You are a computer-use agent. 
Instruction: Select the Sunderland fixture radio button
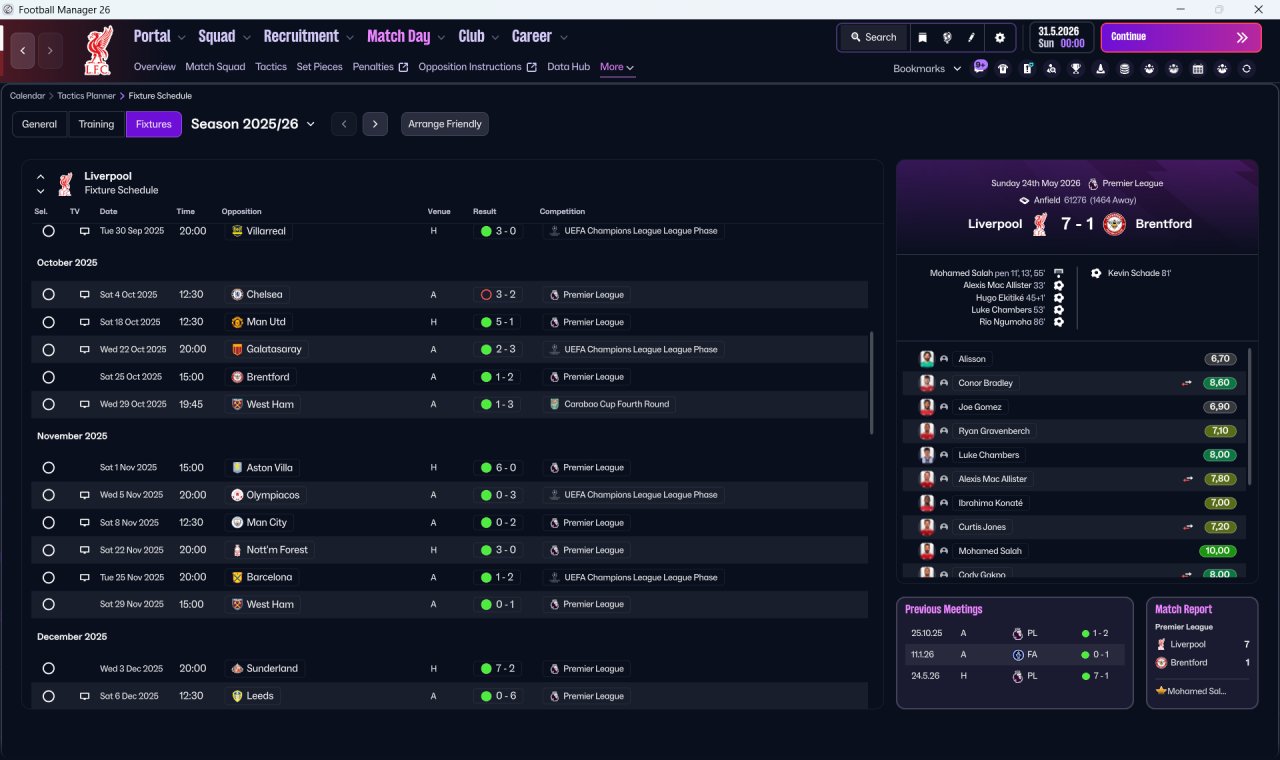pos(48,669)
